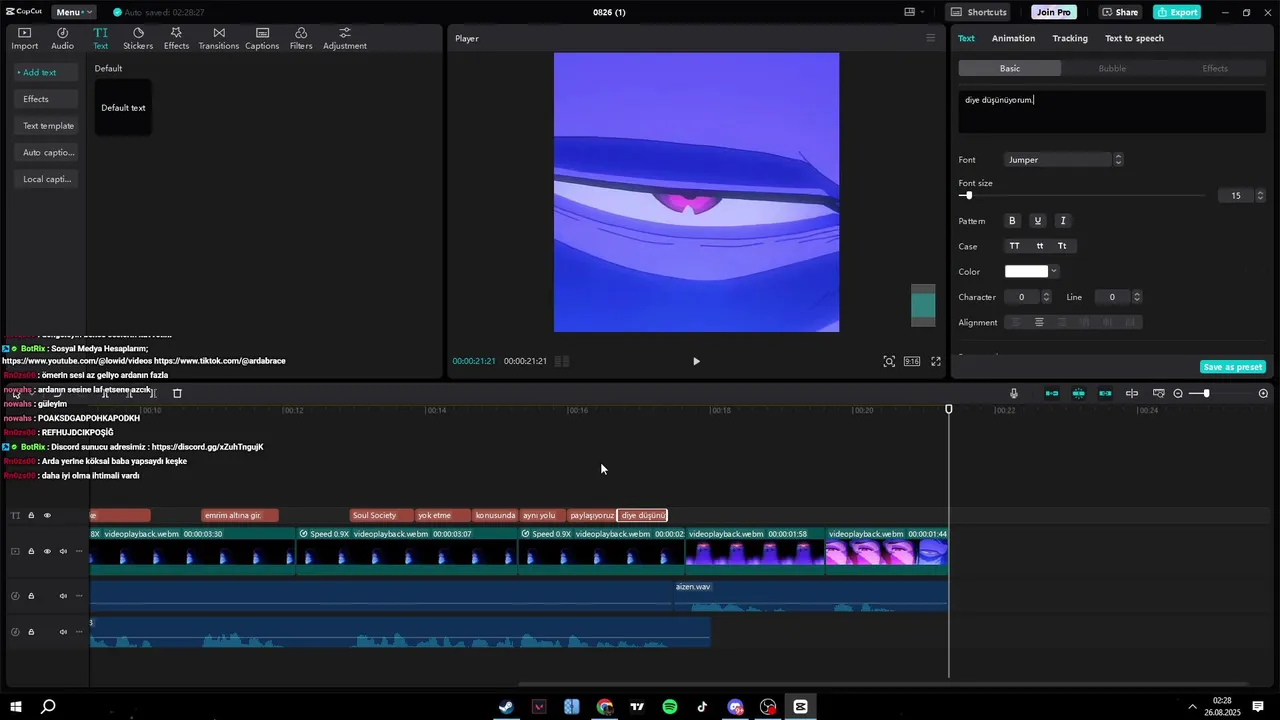Open the Stickers panel
This screenshot has height=720, width=1280.
[x=138, y=38]
